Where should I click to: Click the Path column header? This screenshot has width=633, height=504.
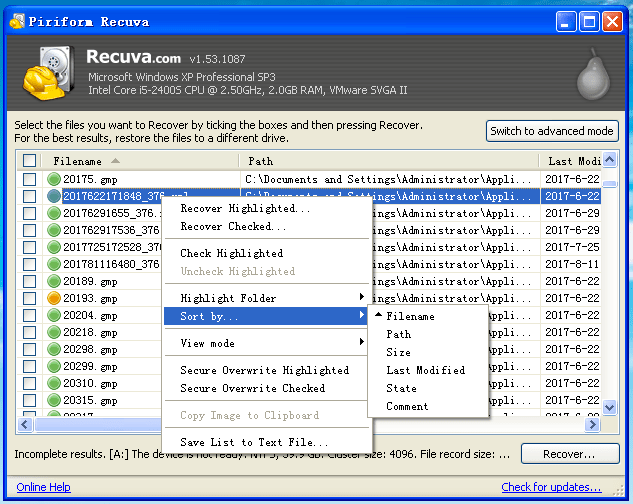click(x=389, y=161)
